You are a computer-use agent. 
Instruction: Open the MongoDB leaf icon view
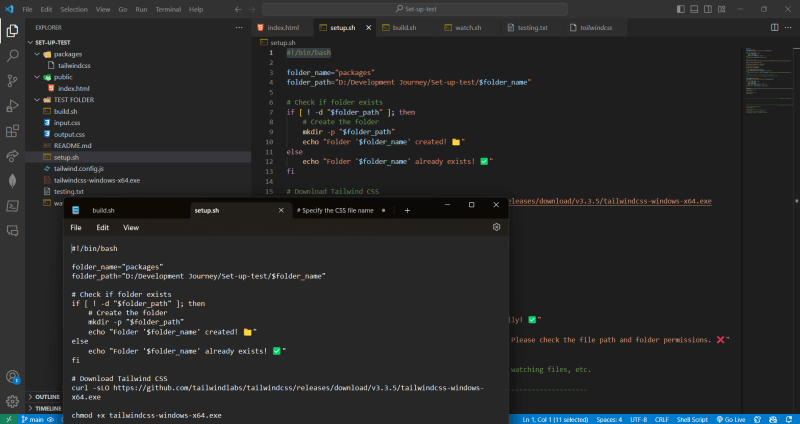pos(12,181)
